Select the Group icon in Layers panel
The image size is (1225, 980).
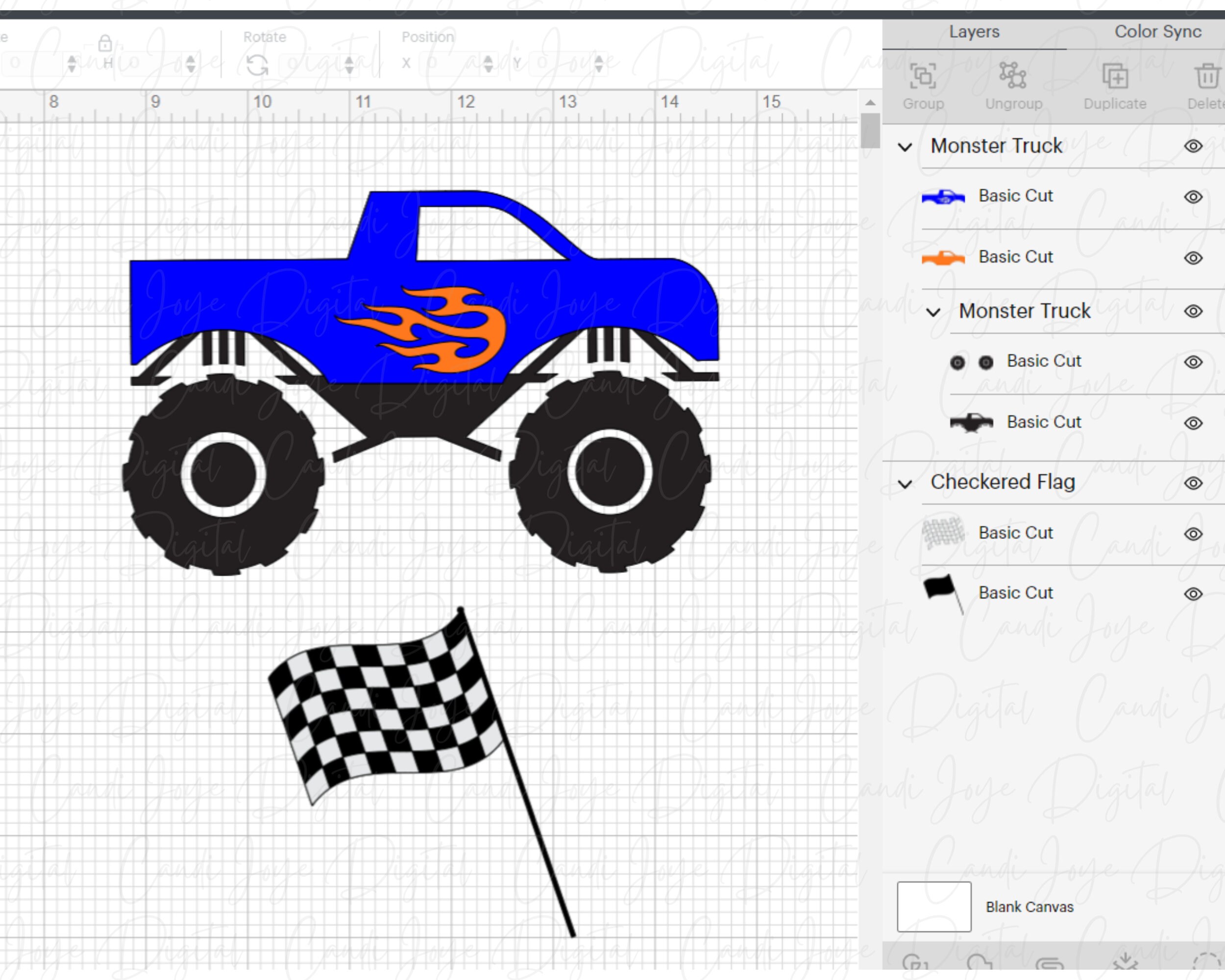tap(923, 77)
